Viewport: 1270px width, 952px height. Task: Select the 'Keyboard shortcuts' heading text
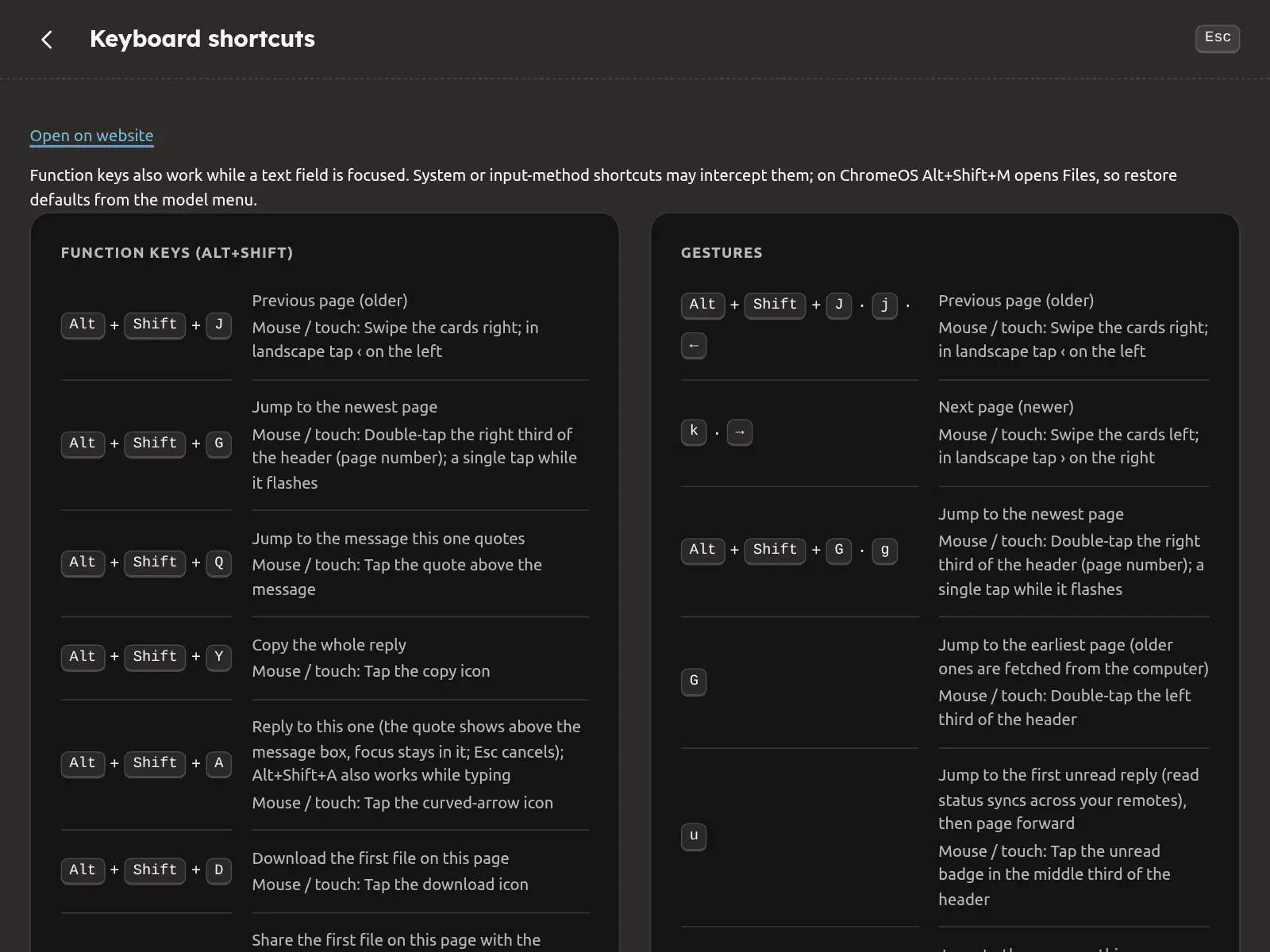(202, 39)
